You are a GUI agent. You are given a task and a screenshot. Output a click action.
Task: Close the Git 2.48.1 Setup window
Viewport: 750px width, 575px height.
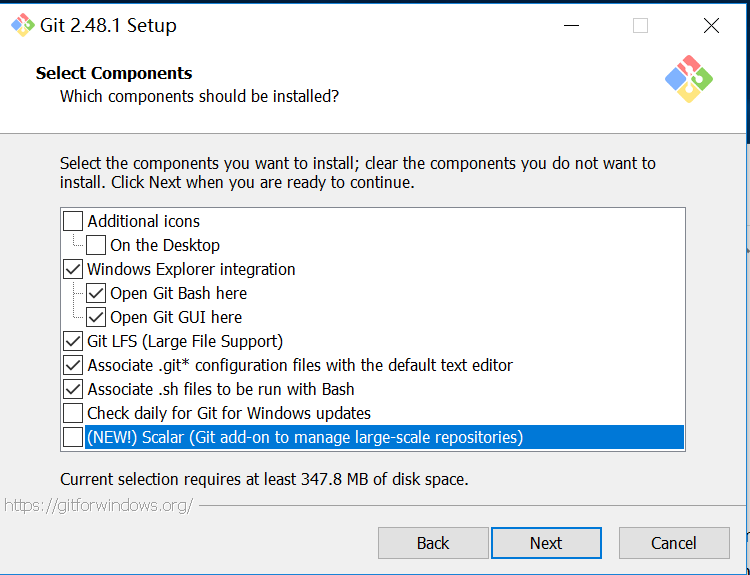(x=711, y=25)
